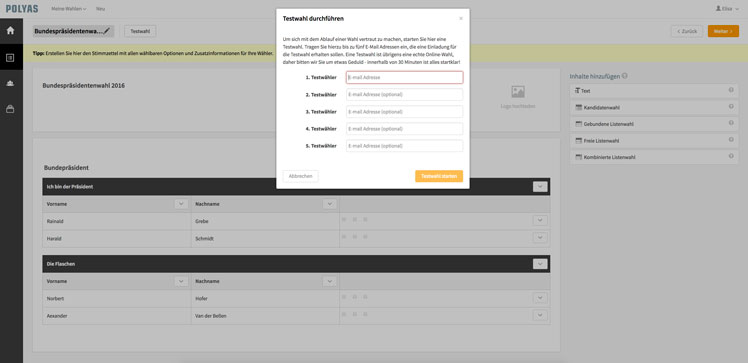Open the home icon in sidebar
Image resolution: width=748 pixels, height=363 pixels.
click(10, 31)
